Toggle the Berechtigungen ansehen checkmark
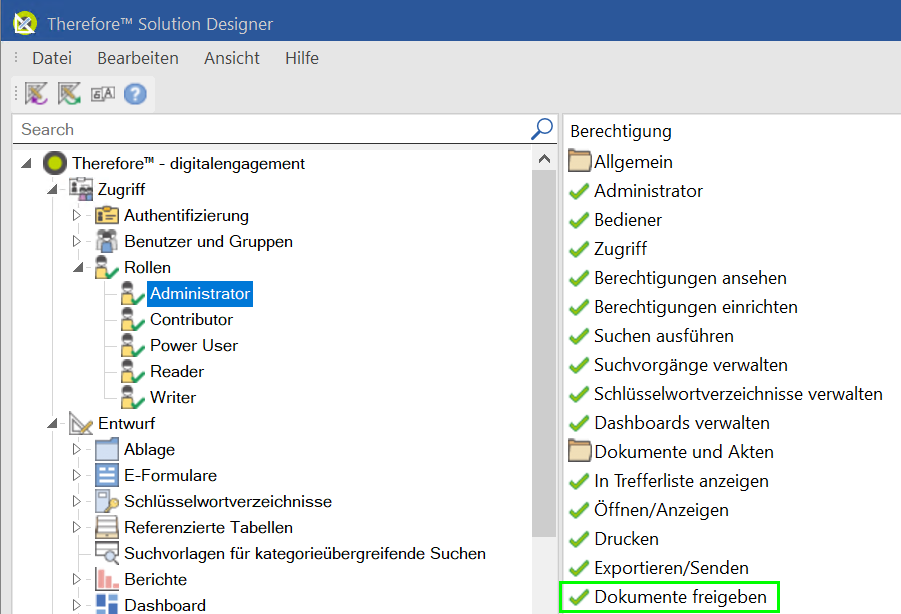 pyautogui.click(x=579, y=278)
